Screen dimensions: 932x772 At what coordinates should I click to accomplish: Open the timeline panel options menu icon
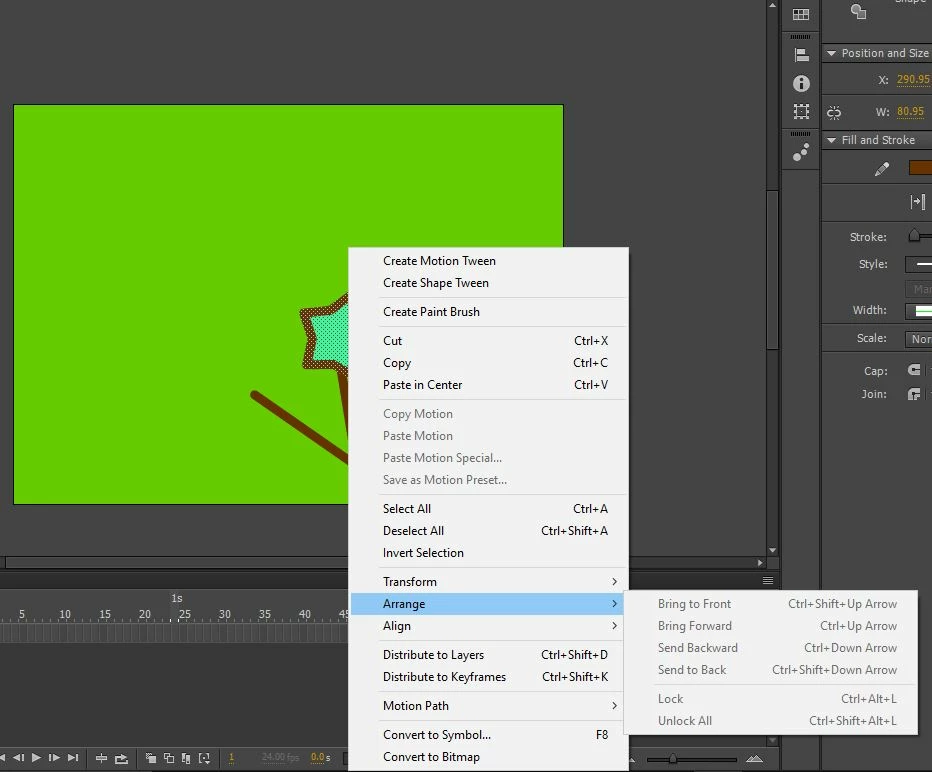(767, 580)
